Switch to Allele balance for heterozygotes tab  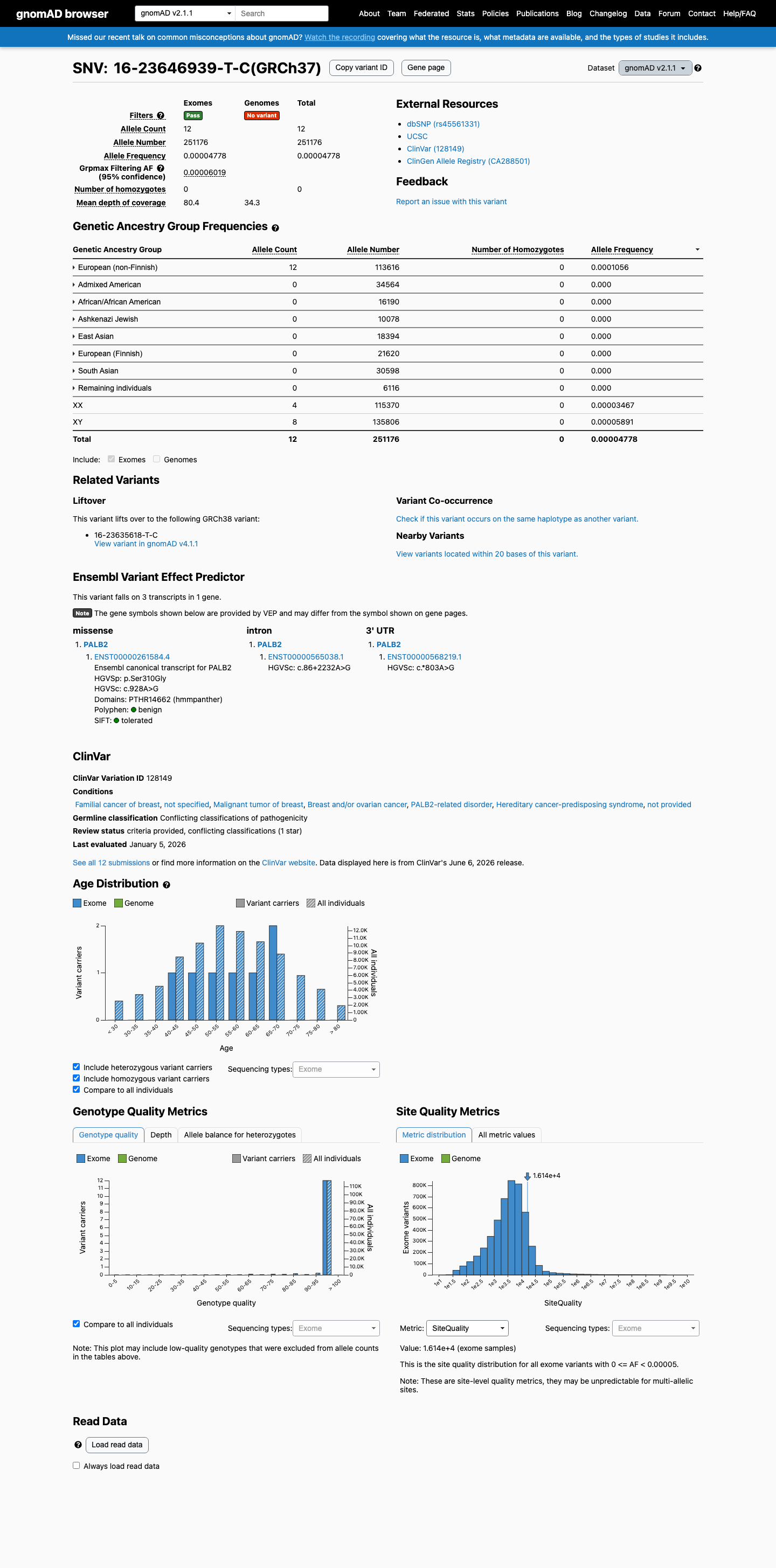pyautogui.click(x=240, y=1135)
